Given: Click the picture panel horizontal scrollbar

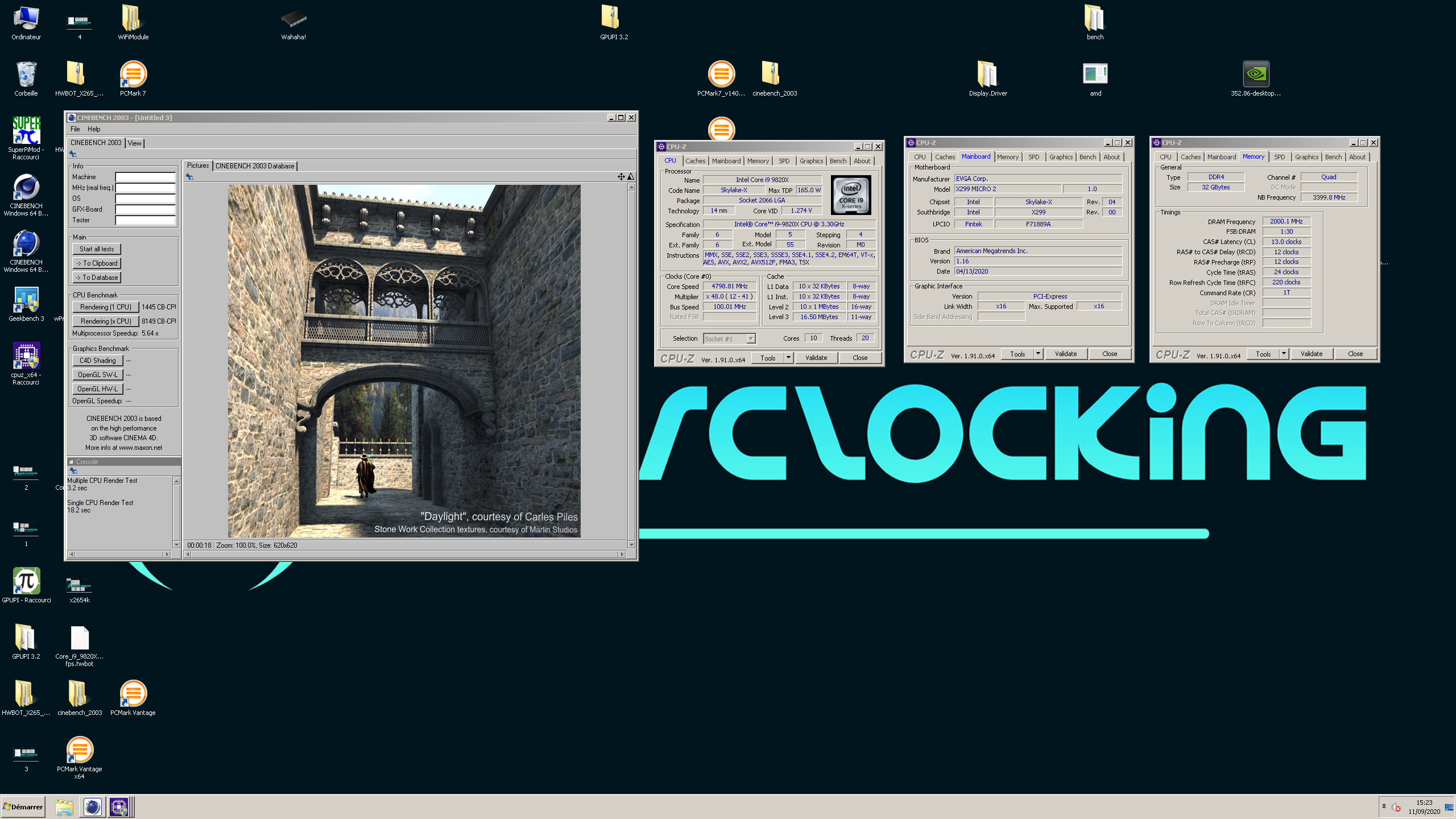Looking at the screenshot, I should (x=405, y=554).
